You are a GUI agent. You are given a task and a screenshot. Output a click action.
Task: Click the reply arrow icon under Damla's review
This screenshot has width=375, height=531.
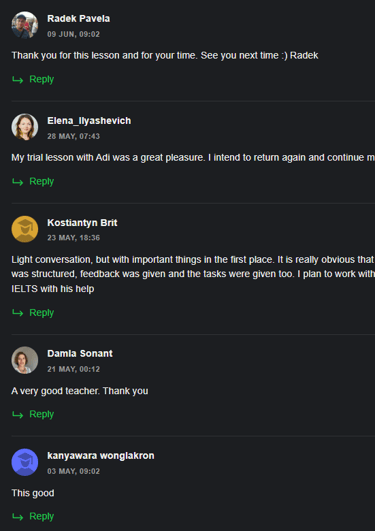tap(18, 415)
